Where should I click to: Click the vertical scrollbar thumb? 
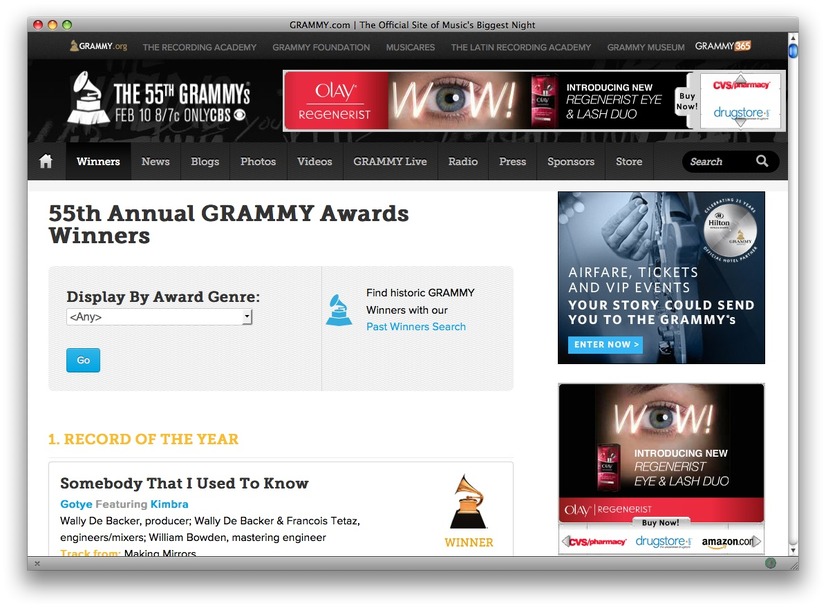point(793,51)
